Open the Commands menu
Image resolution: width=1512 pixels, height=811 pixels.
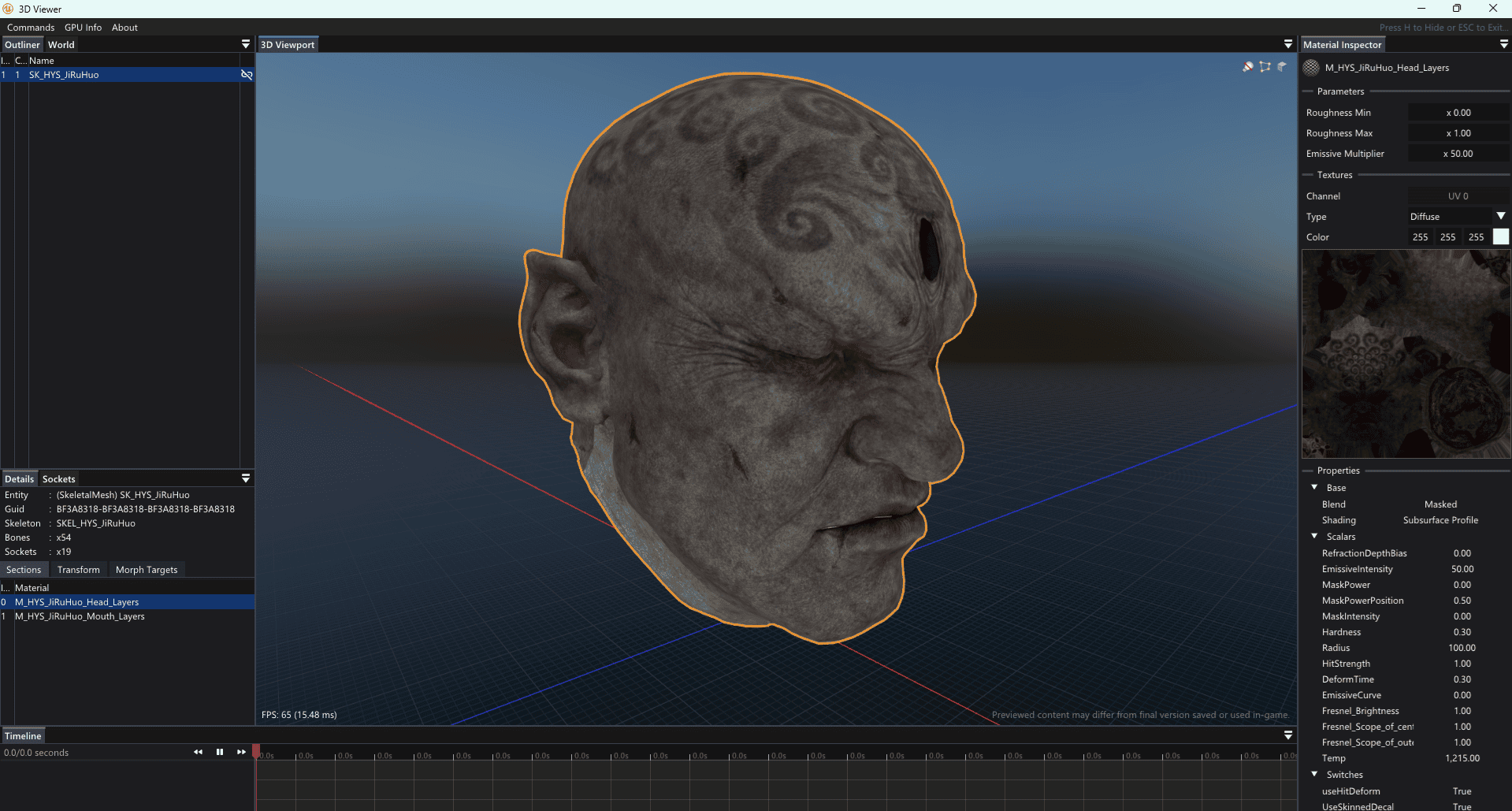click(x=31, y=28)
